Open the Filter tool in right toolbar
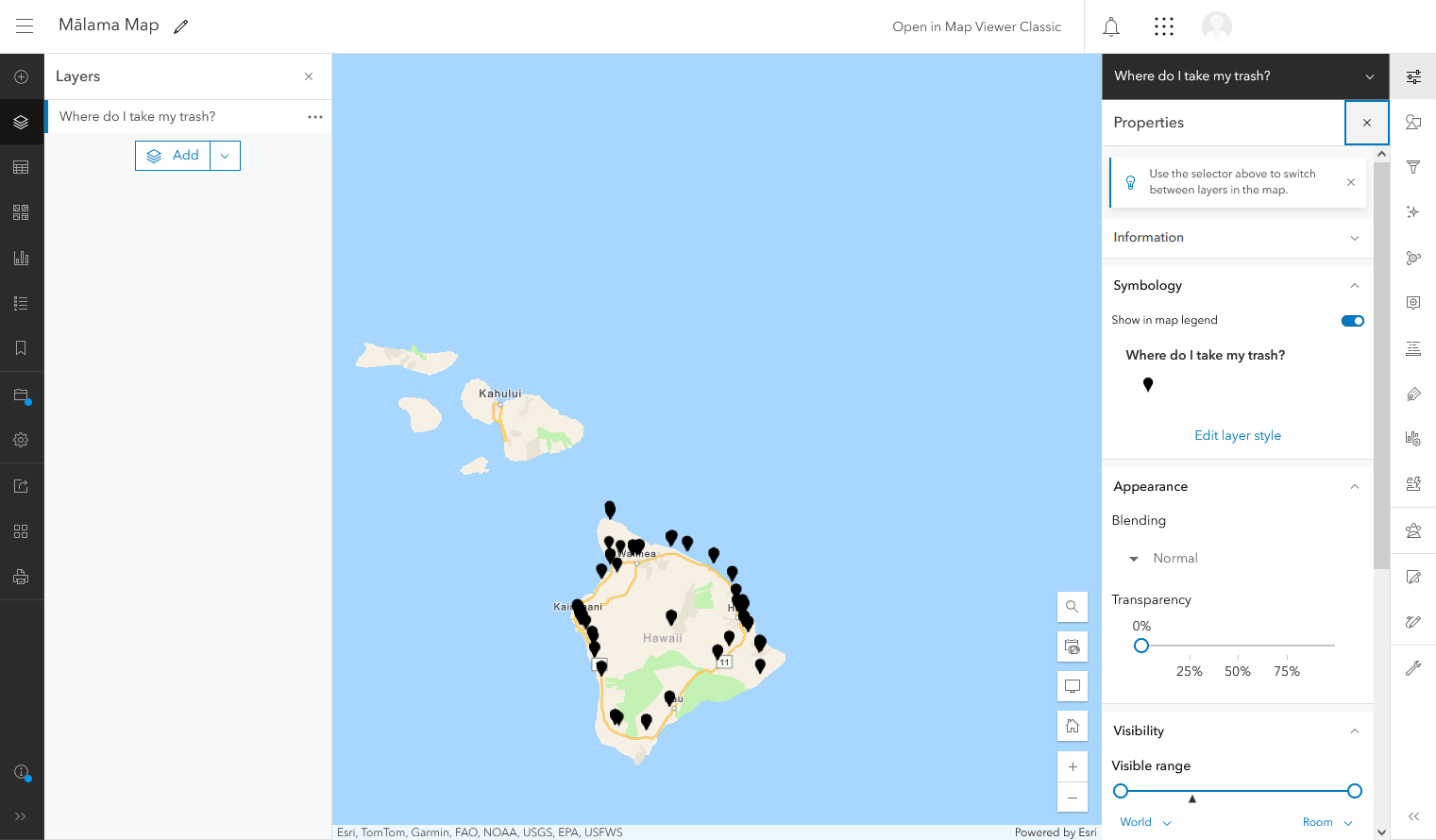 click(1412, 167)
